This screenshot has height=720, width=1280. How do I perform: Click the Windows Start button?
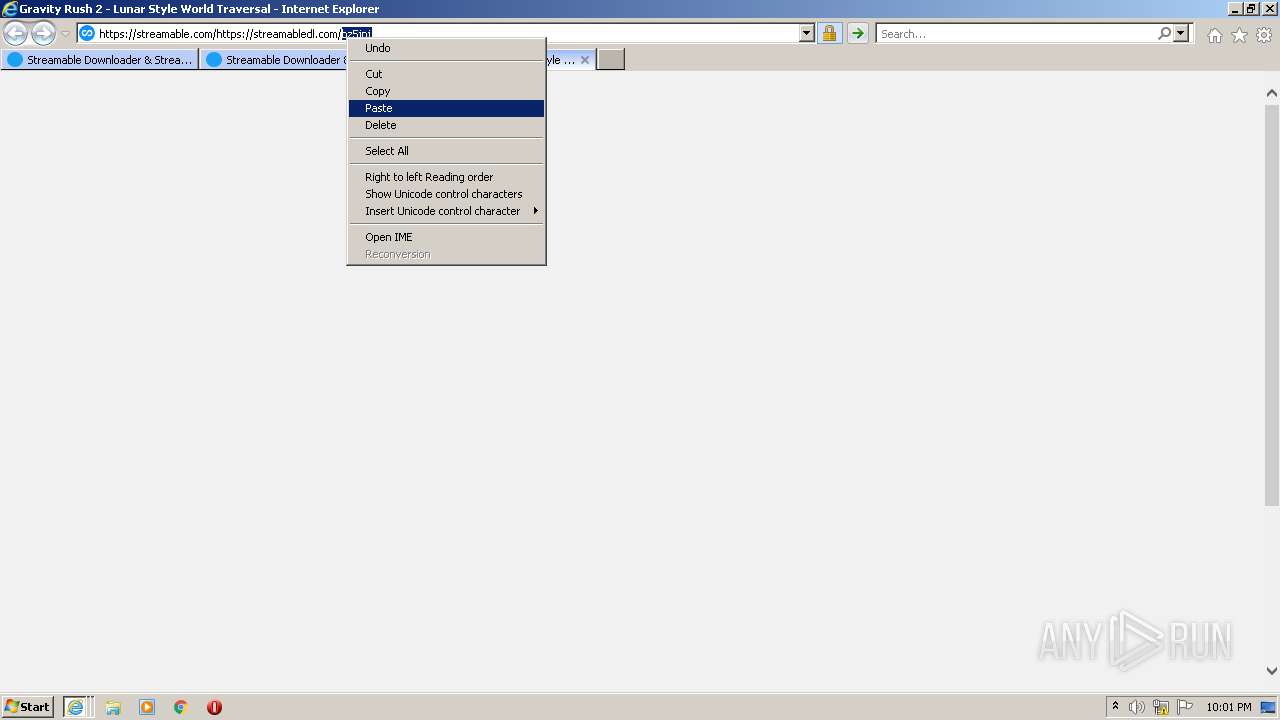[x=28, y=706]
